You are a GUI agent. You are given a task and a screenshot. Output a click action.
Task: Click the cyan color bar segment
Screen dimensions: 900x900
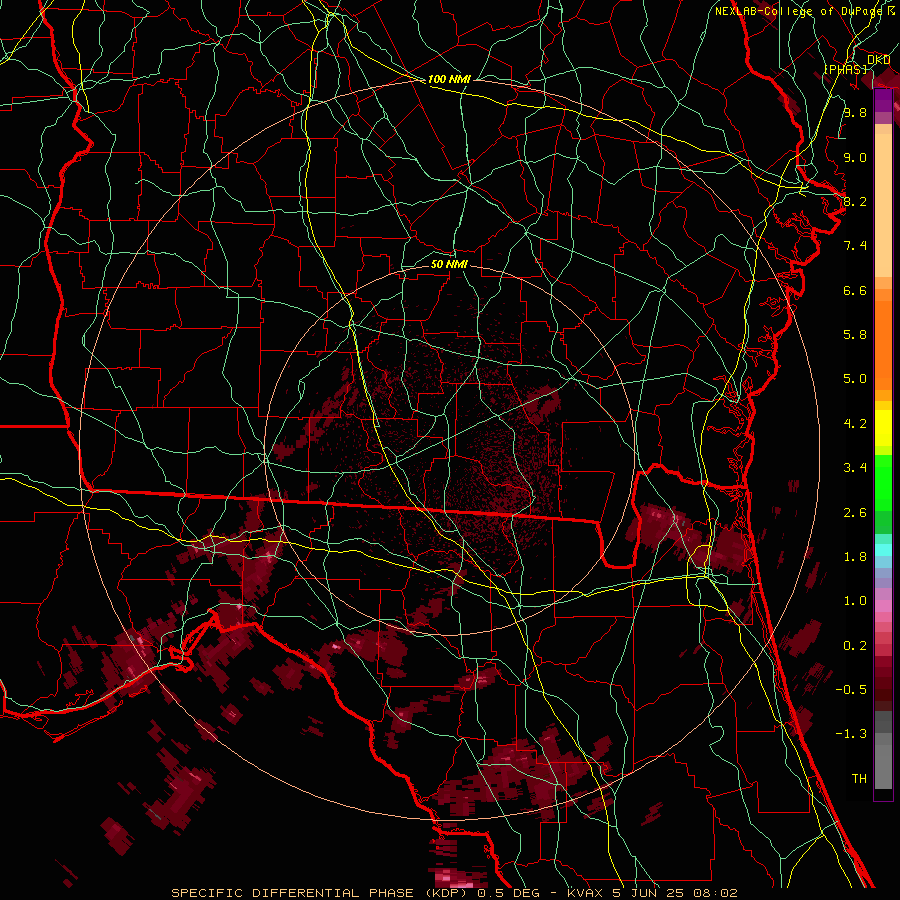pyautogui.click(x=883, y=549)
